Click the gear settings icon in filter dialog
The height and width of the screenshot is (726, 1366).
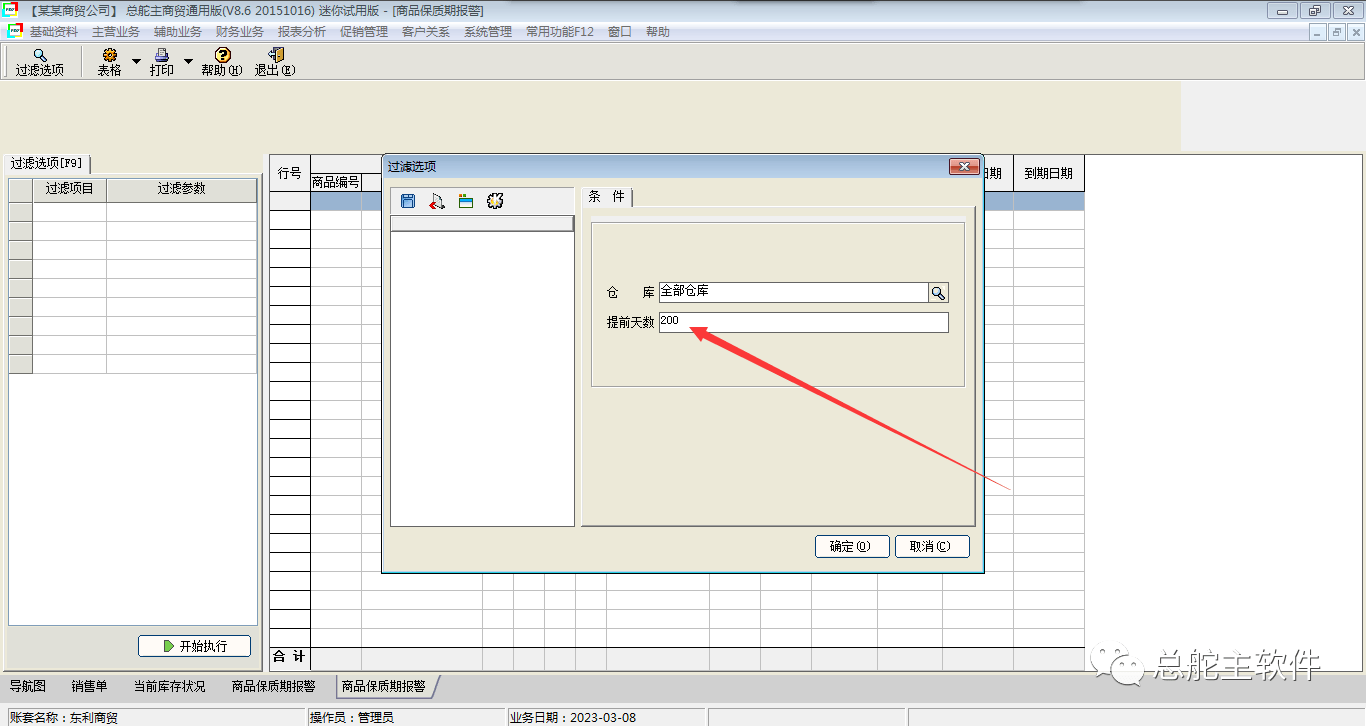click(494, 201)
